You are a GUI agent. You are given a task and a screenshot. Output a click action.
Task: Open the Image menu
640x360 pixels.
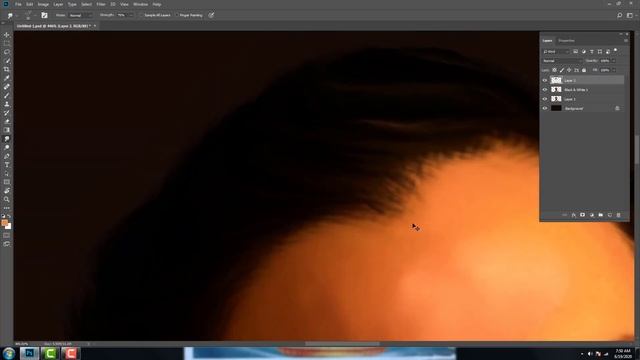pyautogui.click(x=43, y=4)
